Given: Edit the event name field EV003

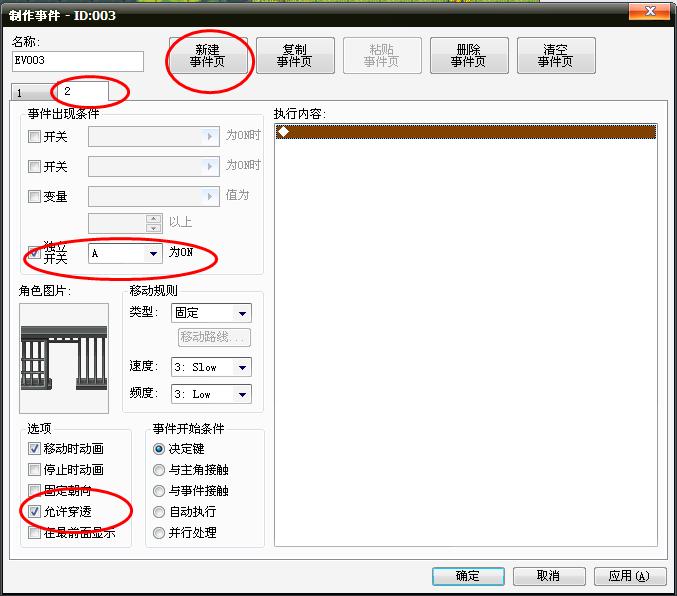Looking at the screenshot, I should tap(78, 61).
